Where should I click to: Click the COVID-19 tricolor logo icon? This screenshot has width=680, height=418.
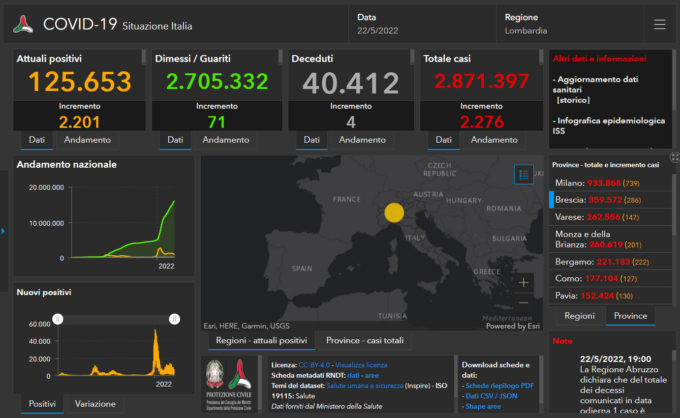pyautogui.click(x=23, y=25)
